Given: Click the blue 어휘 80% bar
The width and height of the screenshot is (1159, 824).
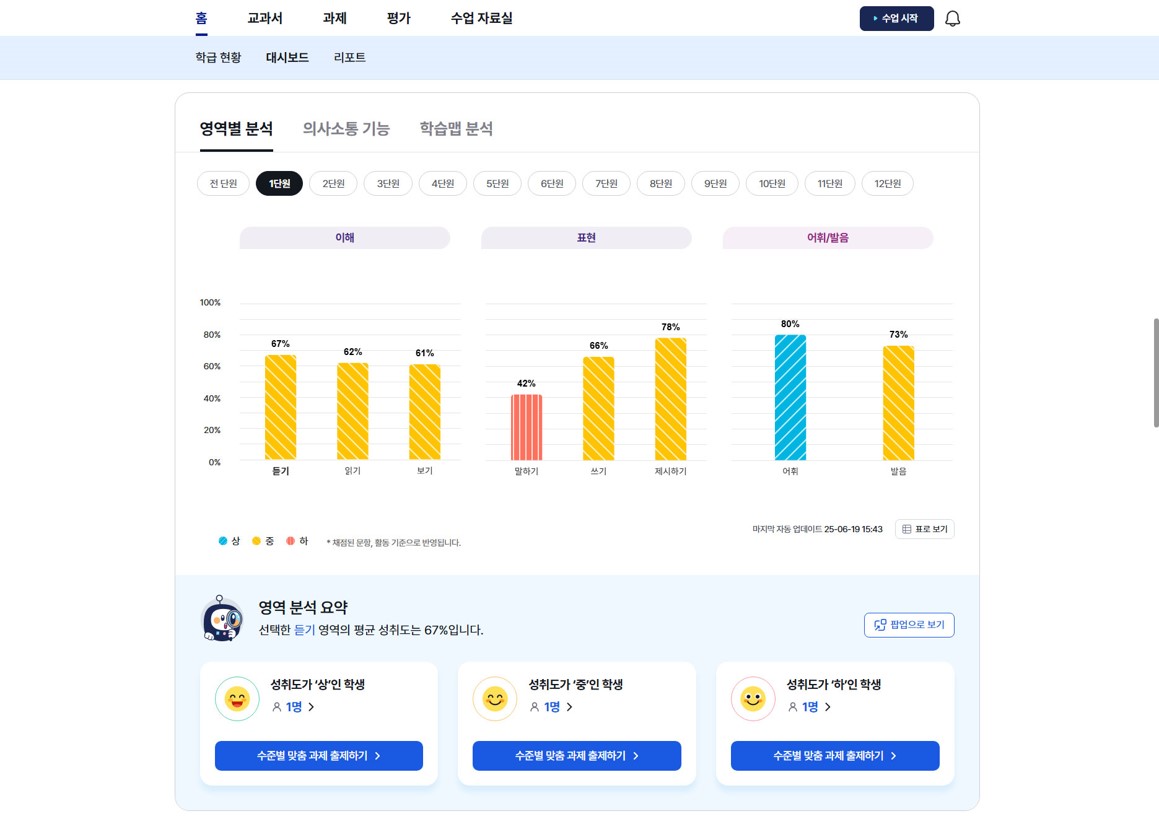Looking at the screenshot, I should point(790,397).
